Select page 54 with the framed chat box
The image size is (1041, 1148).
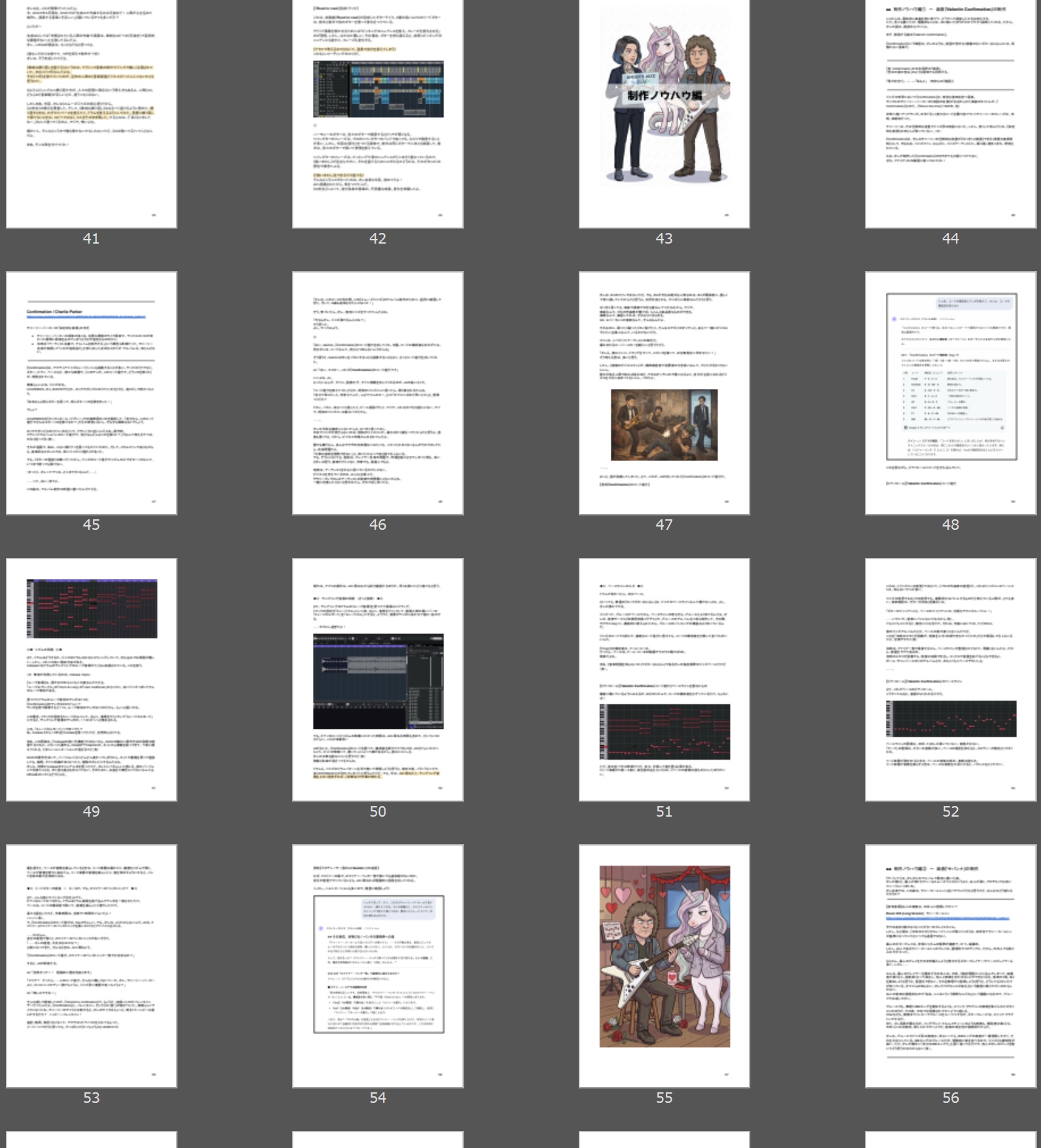[378, 966]
